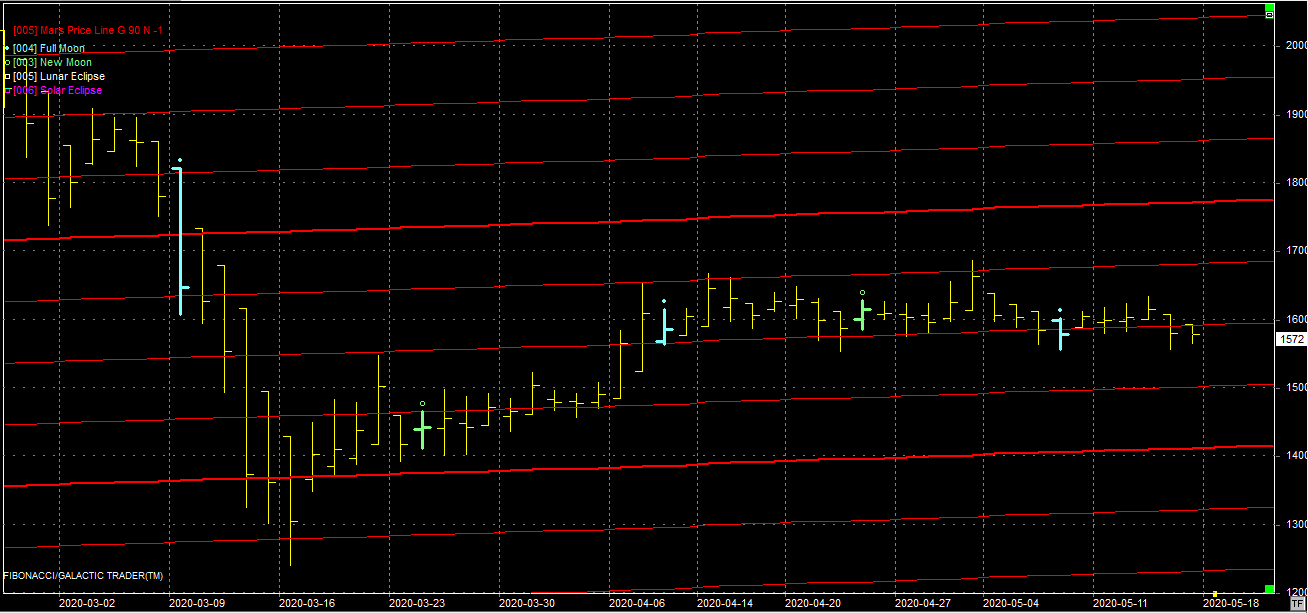Click the New Moon bar near 2020-03-23
The image size is (1308, 613).
423,428
